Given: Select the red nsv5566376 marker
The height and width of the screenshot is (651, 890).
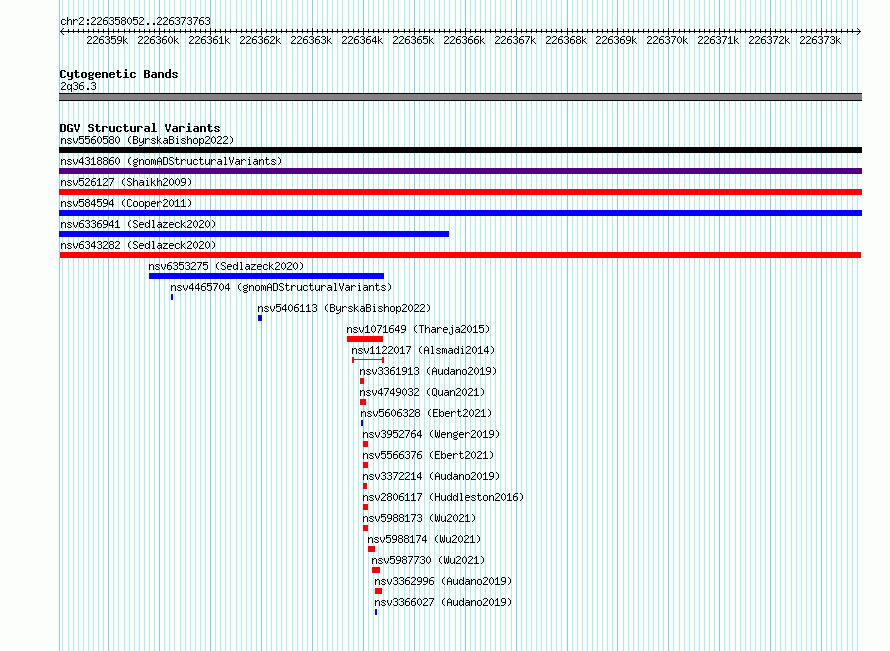Looking at the screenshot, I should (366, 465).
